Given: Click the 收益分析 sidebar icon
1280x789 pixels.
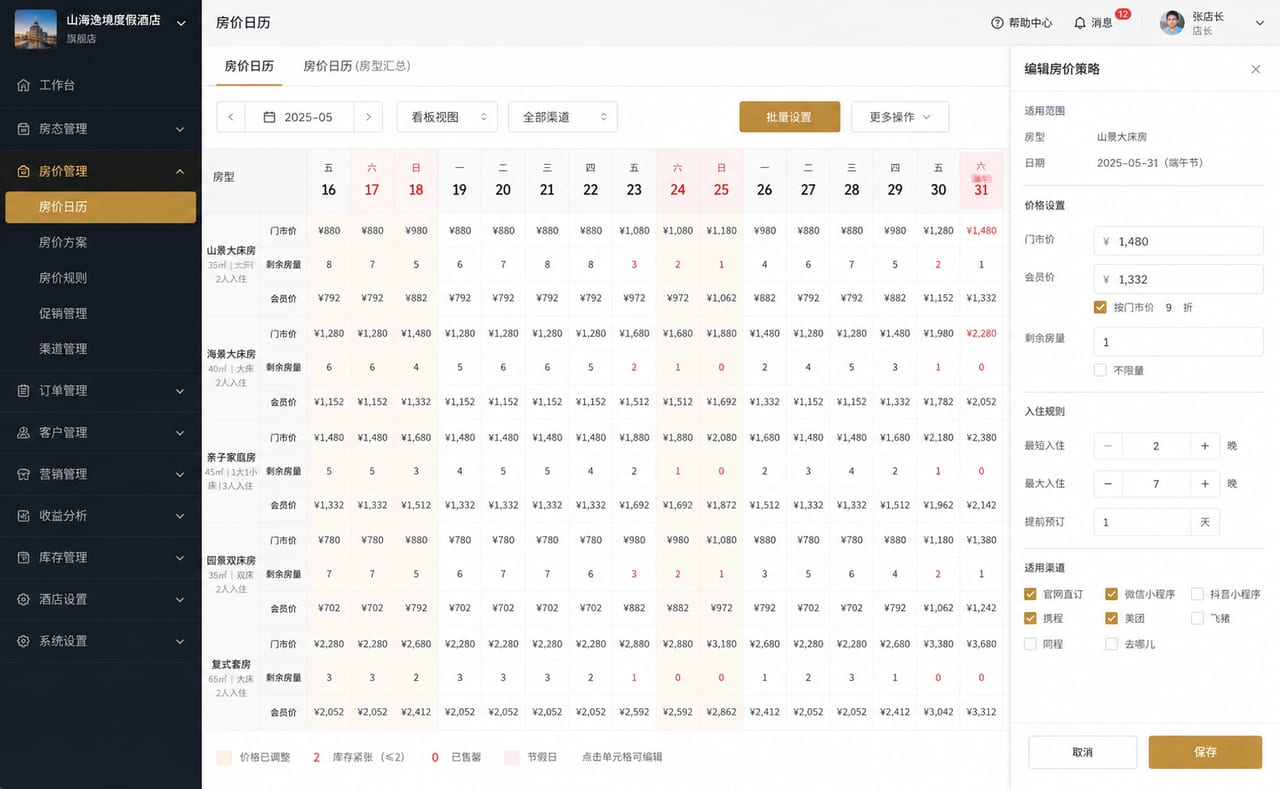Looking at the screenshot, I should click(23, 516).
